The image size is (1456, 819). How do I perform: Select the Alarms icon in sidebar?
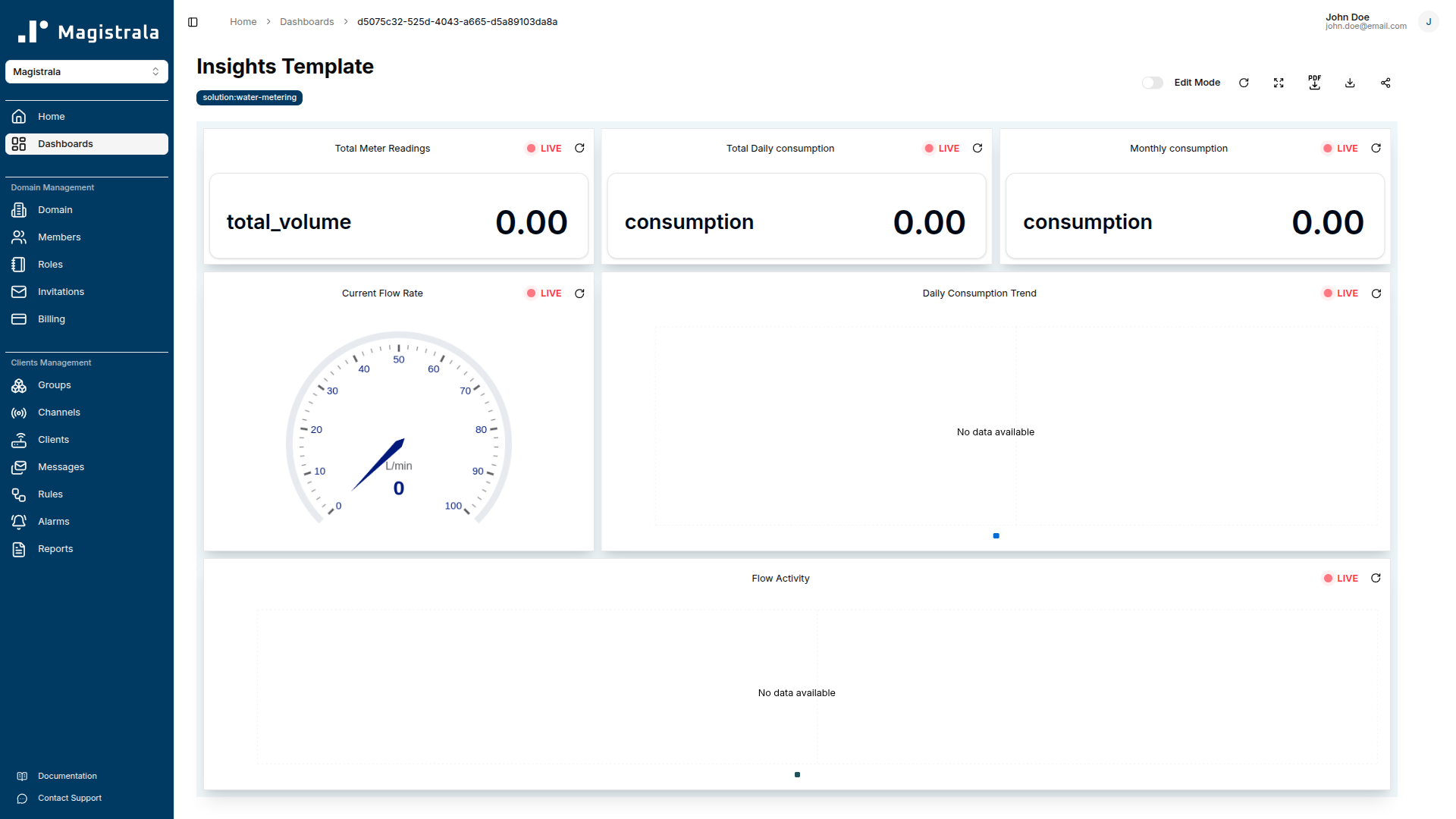[x=19, y=521]
